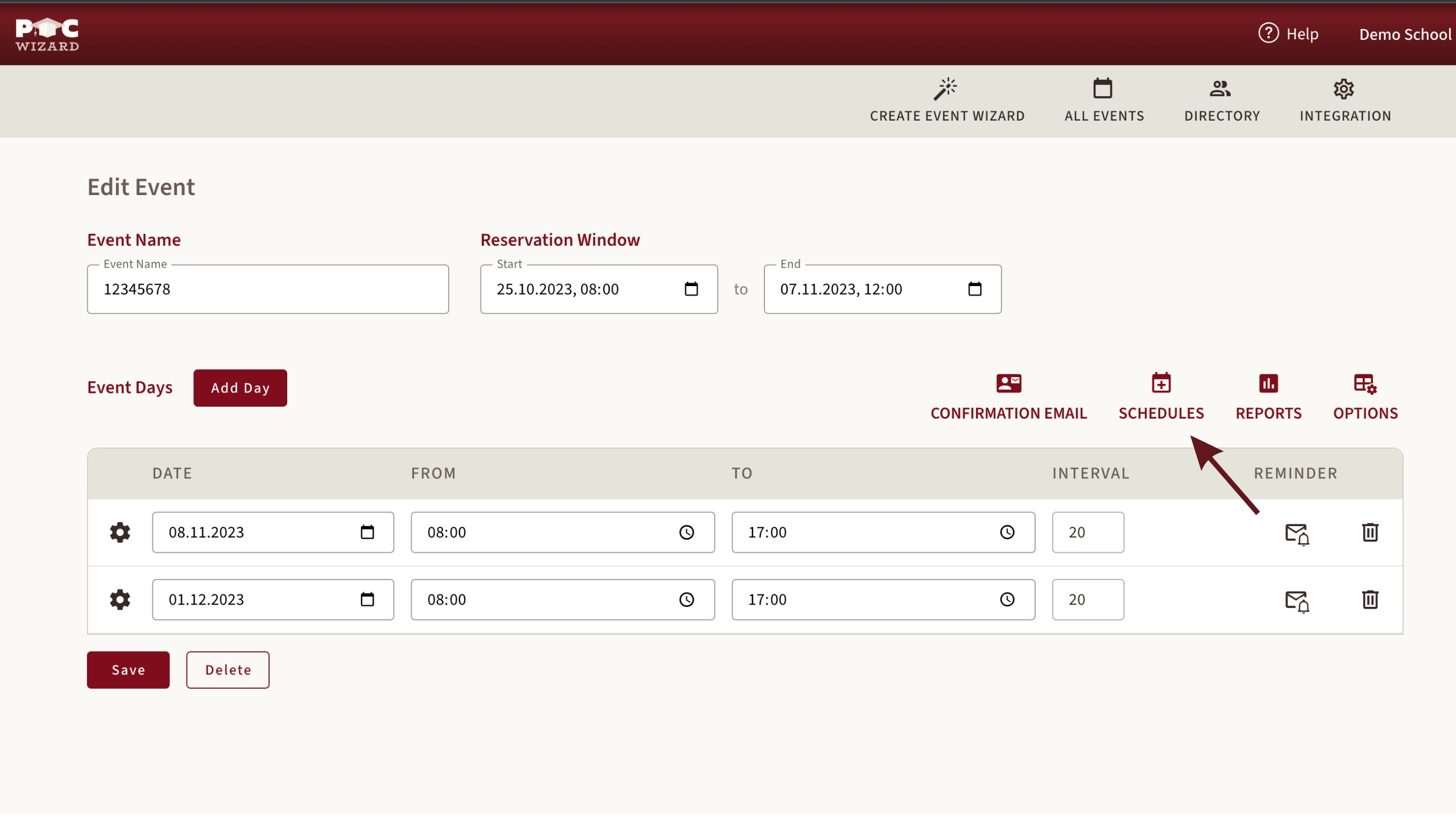Open day settings gear for 08.11.2023
The width and height of the screenshot is (1456, 819).
120,532
